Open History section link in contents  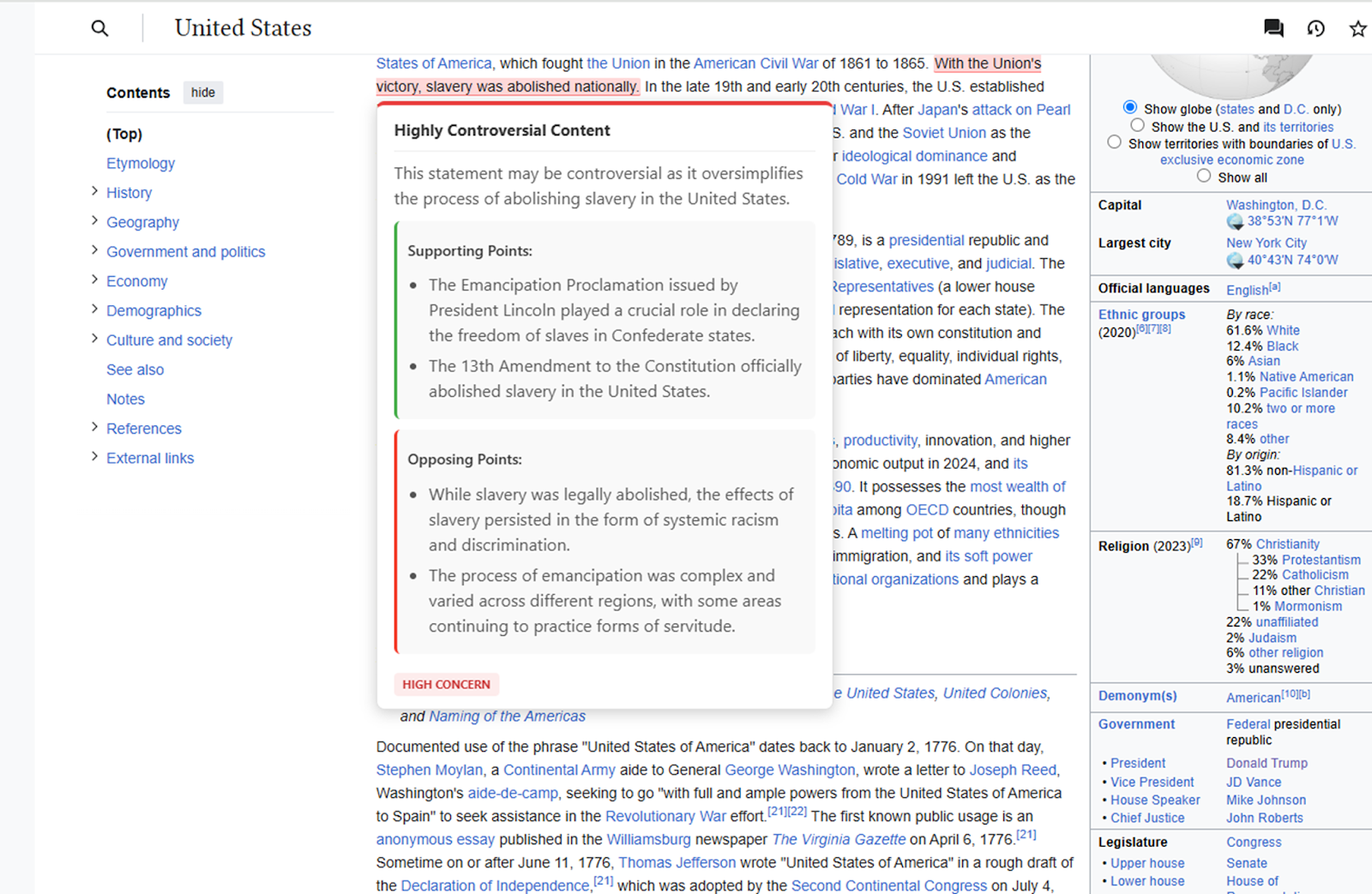(129, 193)
